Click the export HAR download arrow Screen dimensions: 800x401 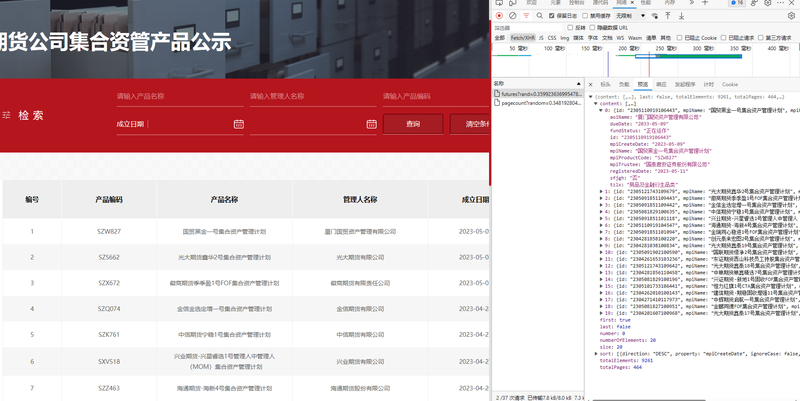(x=681, y=16)
